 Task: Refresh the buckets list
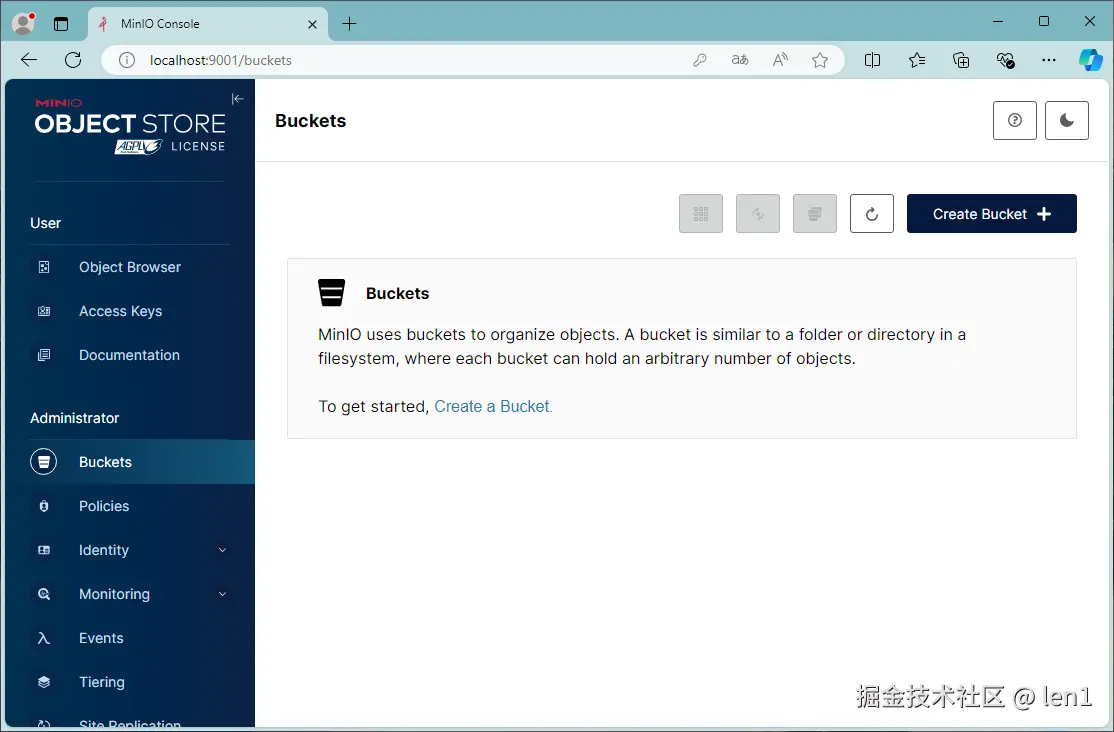tap(872, 213)
